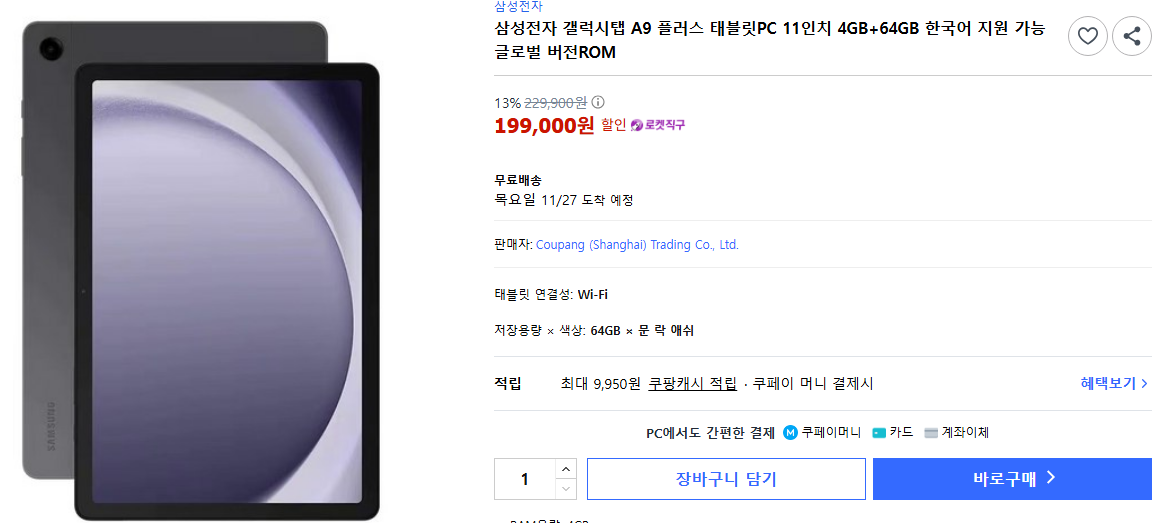
Task: Increase quantity with the up arrow
Action: 566,469
